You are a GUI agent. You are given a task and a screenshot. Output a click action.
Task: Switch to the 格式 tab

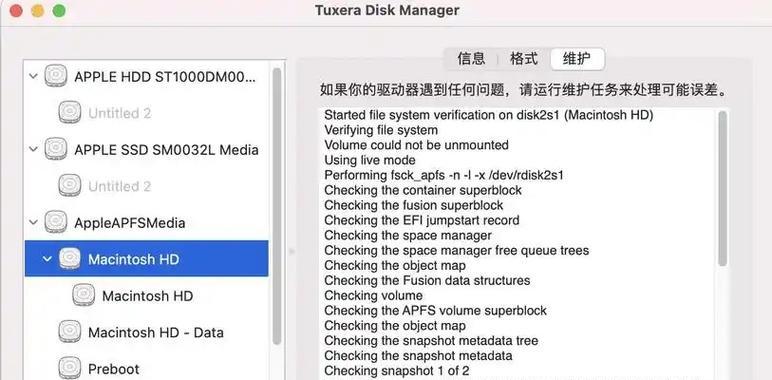click(x=524, y=59)
